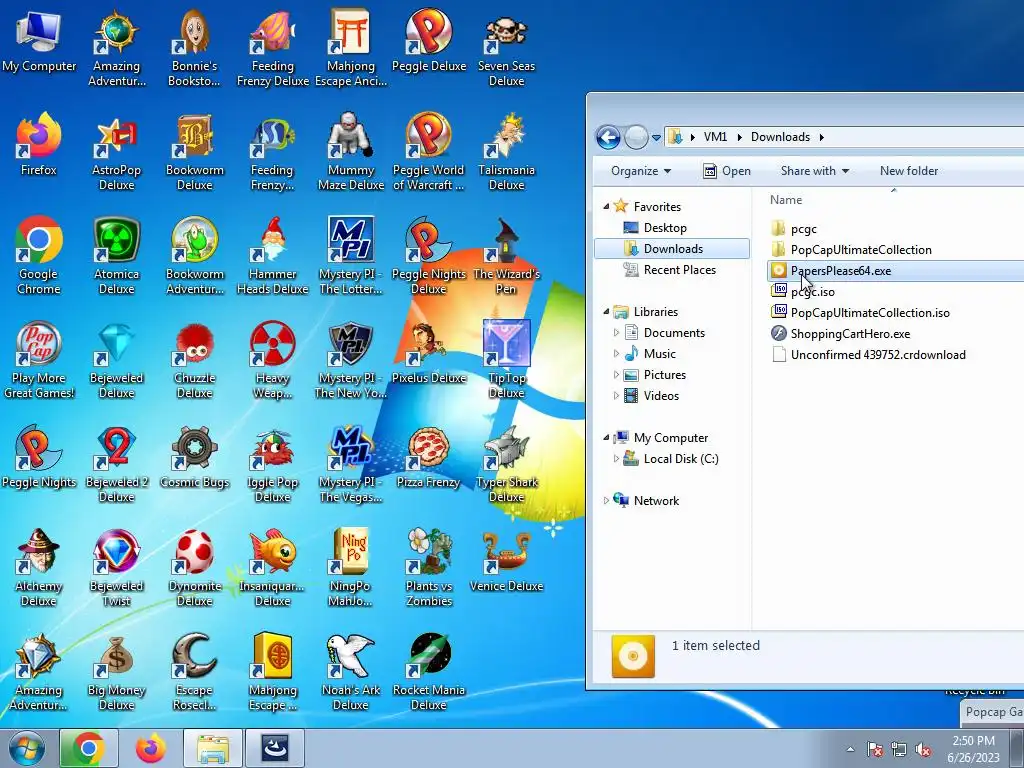
Task: Collapse the Favorites tree section
Action: 606,206
